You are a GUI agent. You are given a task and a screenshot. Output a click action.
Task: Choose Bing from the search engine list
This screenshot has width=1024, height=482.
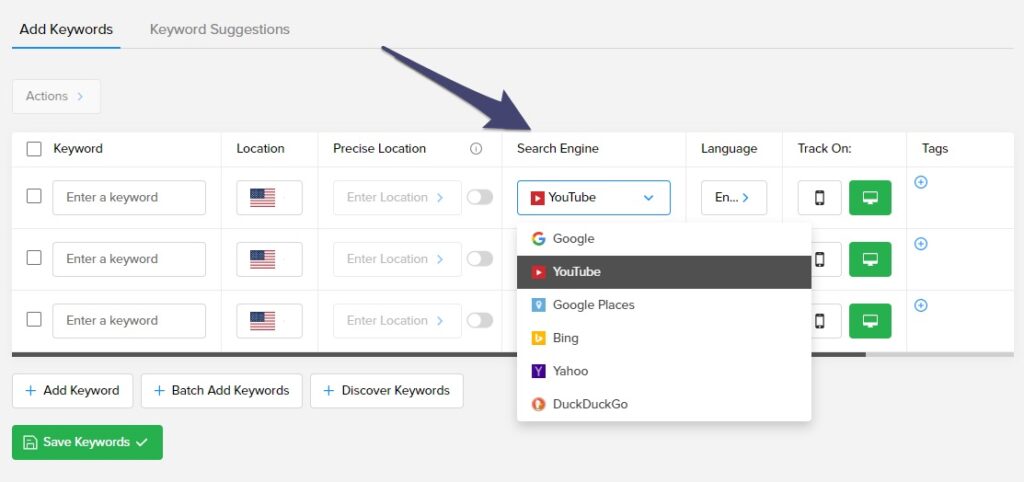[664, 338]
